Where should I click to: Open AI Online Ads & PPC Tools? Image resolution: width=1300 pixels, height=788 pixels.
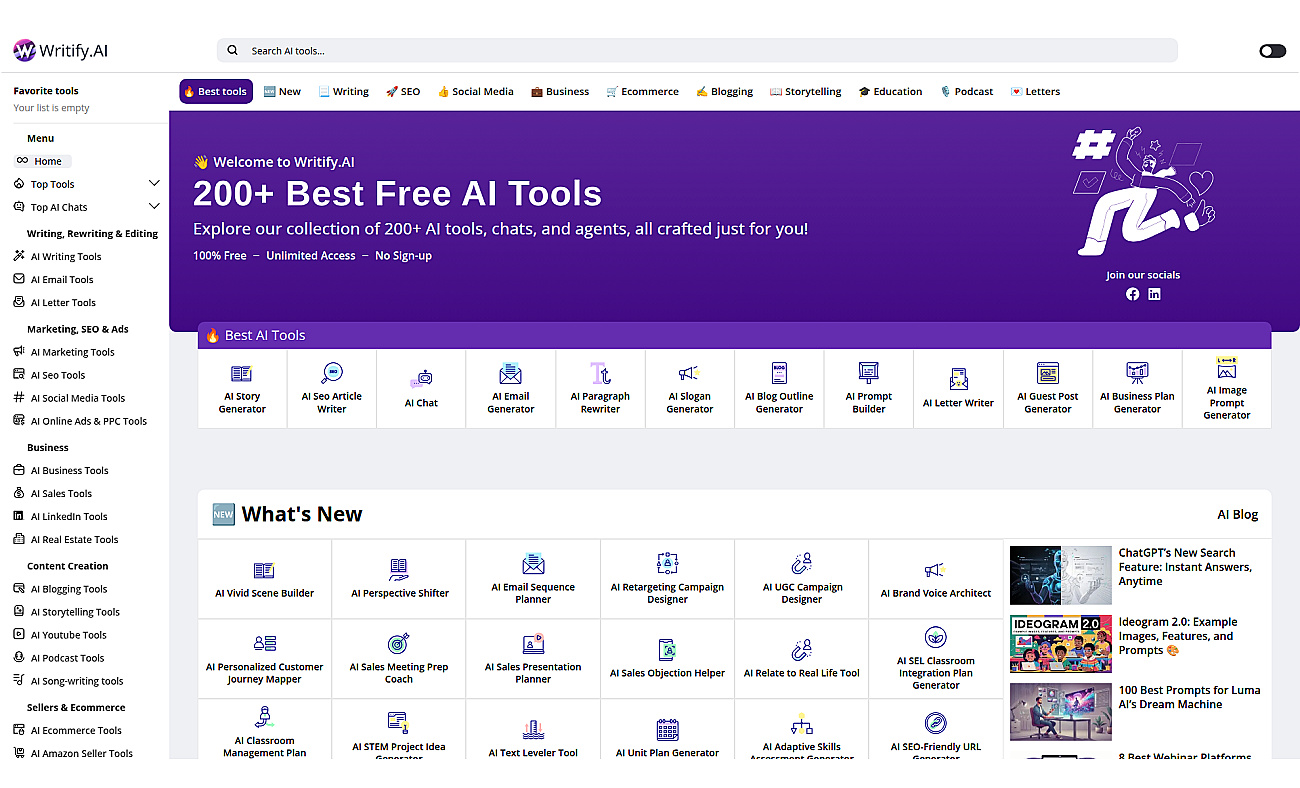[x=80, y=421]
